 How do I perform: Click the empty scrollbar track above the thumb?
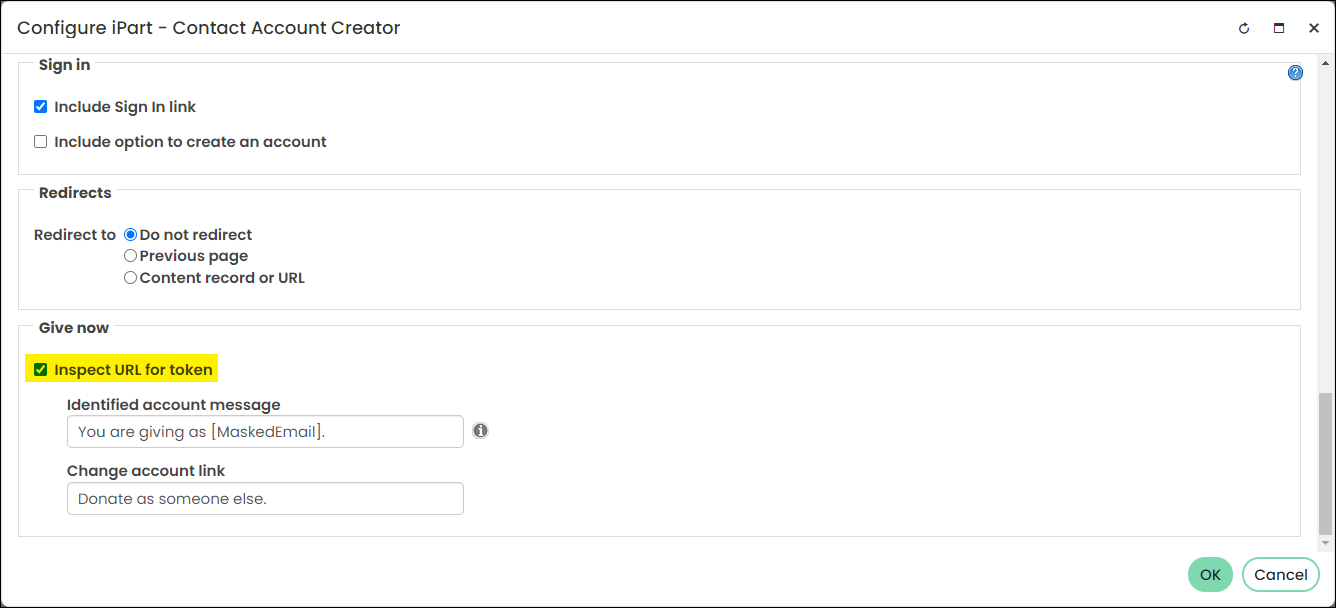1326,230
